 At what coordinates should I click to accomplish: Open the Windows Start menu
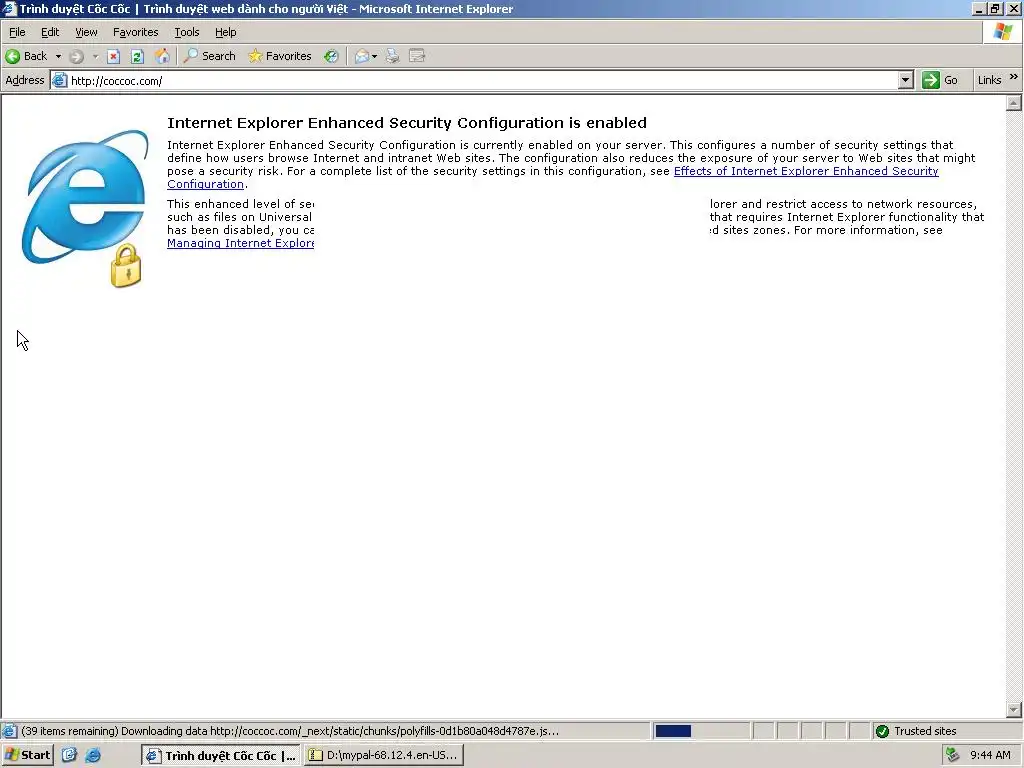(x=27, y=756)
